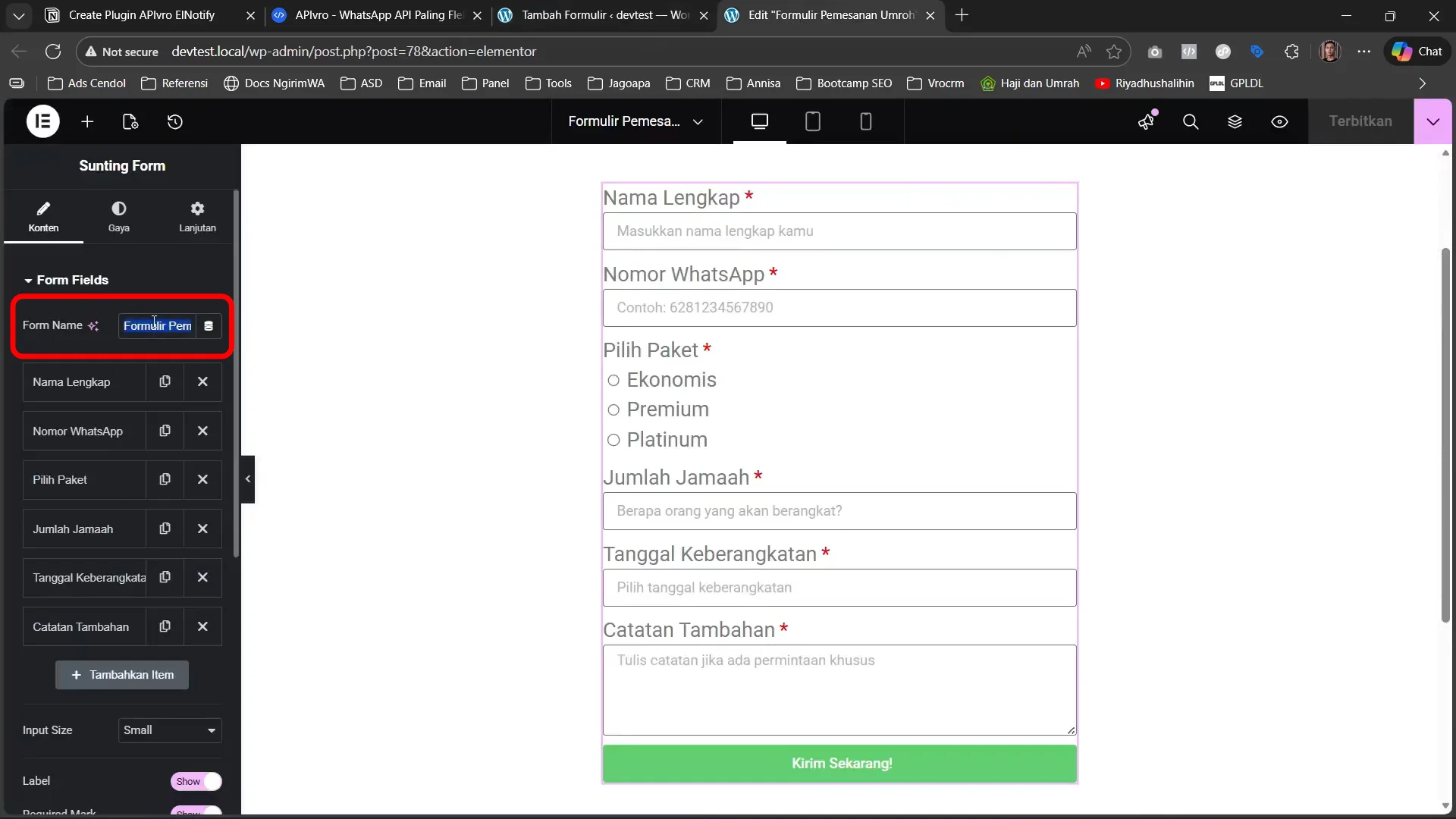This screenshot has height=819, width=1456.
Task: Open the Elementor main menu logo
Action: click(x=43, y=121)
